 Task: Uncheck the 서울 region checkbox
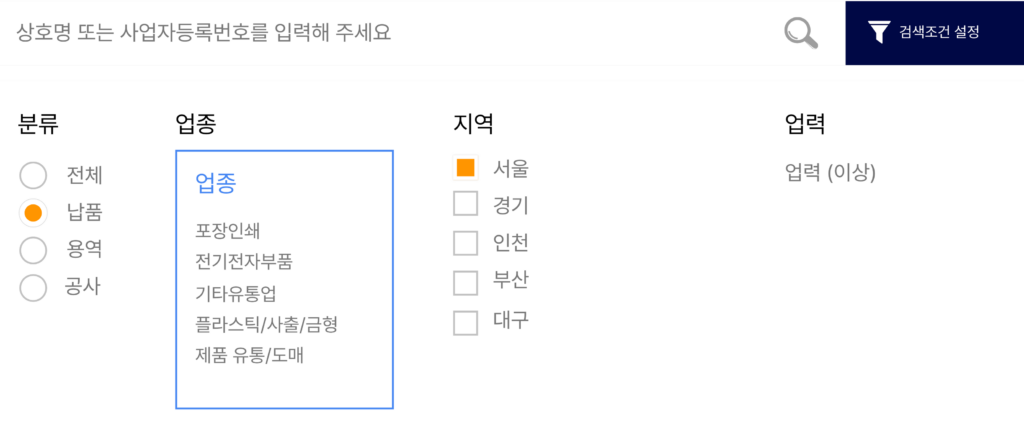tap(465, 168)
